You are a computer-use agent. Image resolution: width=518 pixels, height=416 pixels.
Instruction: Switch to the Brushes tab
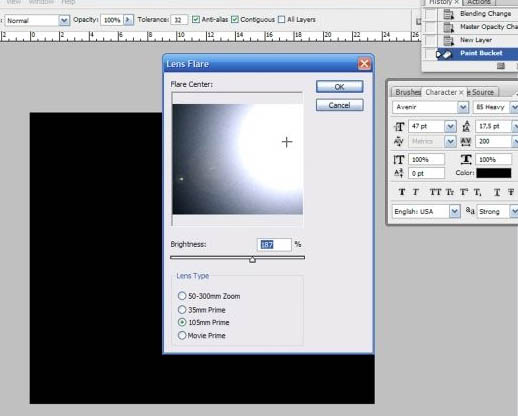[x=407, y=92]
